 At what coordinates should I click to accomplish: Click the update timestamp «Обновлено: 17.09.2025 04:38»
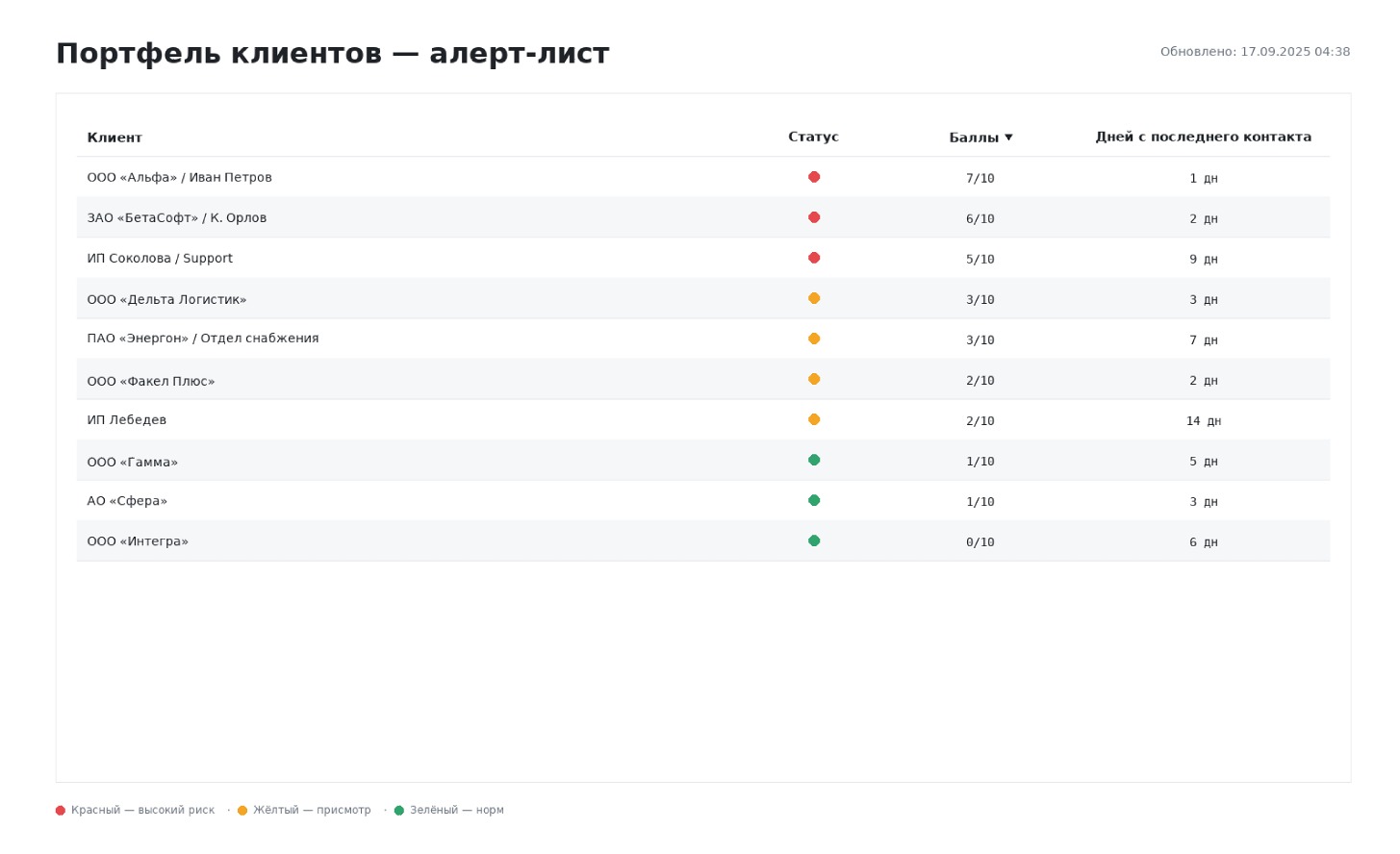tap(1256, 51)
